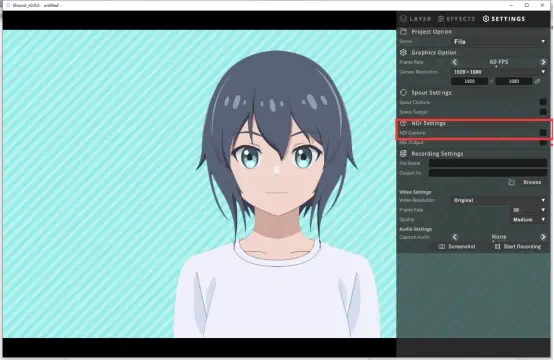Enable the NDI Output checkbox
The height and width of the screenshot is (361, 554).
tap(543, 143)
